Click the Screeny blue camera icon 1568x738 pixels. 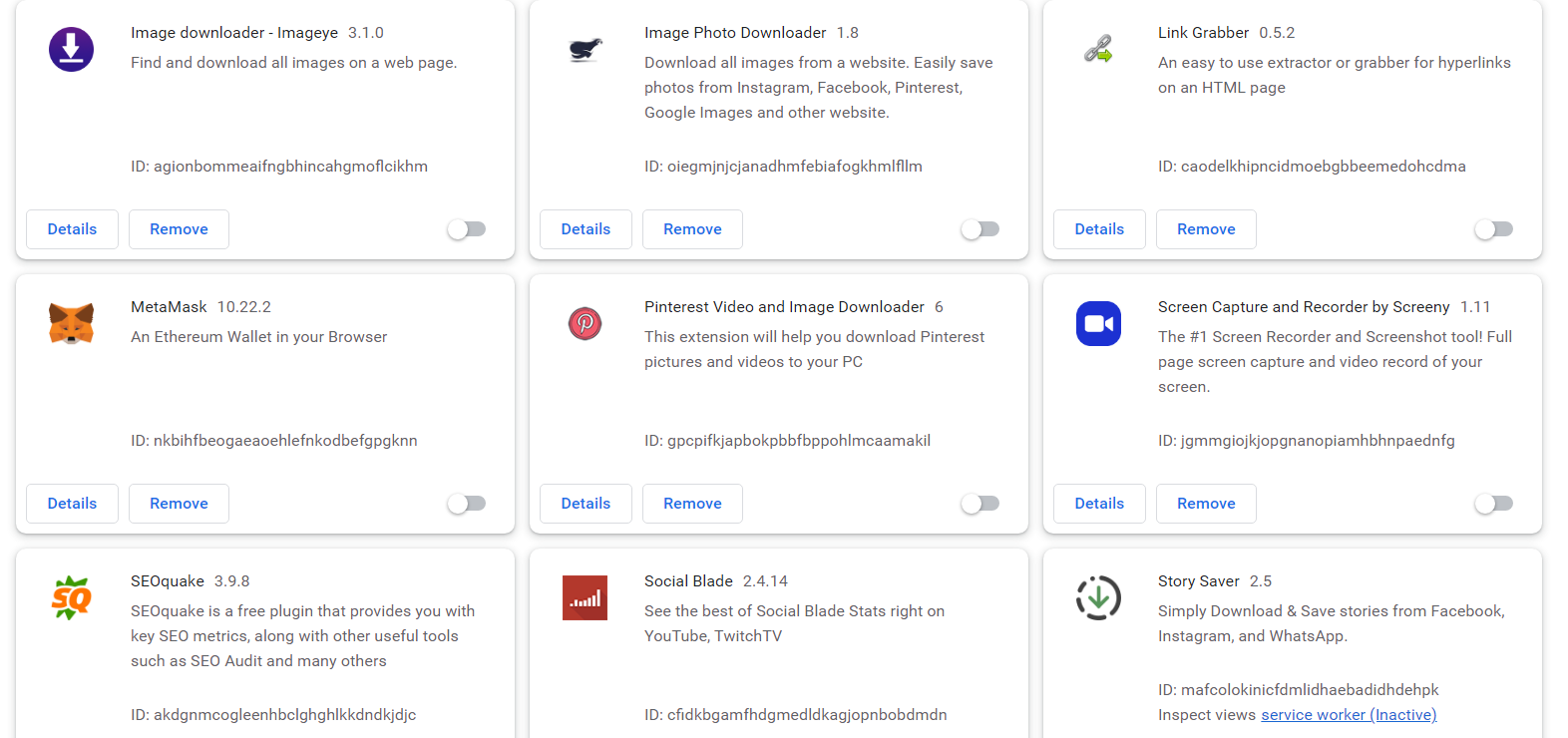(1098, 323)
